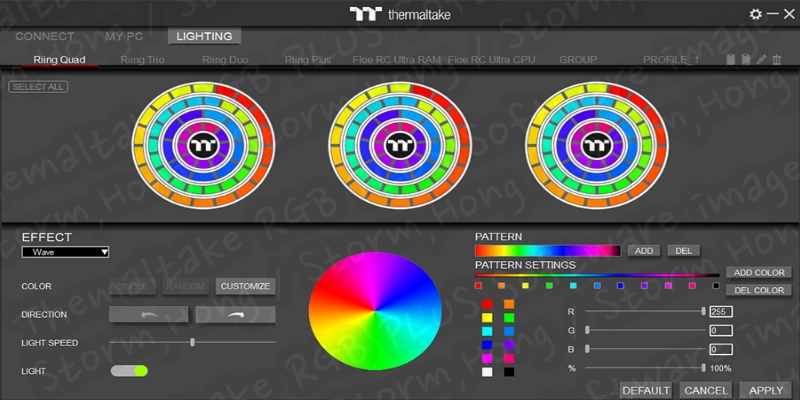Click the R value input field

(x=721, y=311)
